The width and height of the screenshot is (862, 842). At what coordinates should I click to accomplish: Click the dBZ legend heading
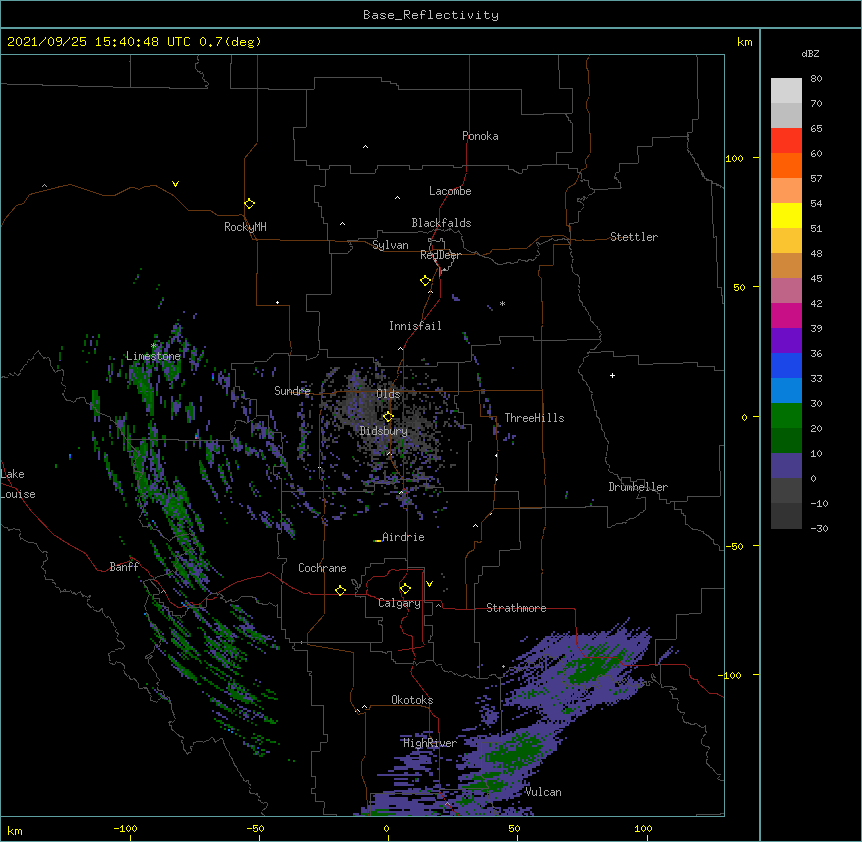810,54
